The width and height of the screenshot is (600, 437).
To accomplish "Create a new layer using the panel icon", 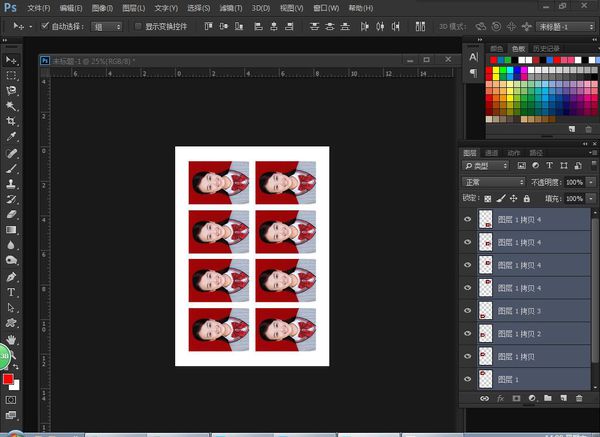I will click(561, 399).
